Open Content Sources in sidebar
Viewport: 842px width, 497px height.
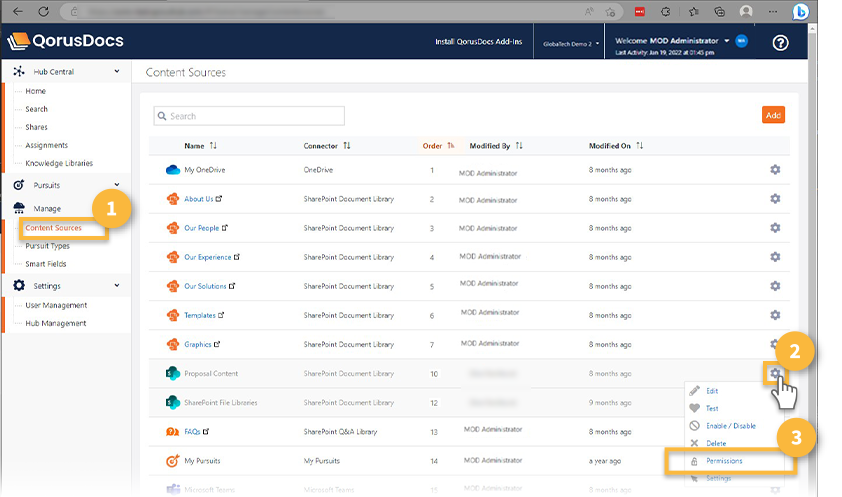tap(54, 228)
